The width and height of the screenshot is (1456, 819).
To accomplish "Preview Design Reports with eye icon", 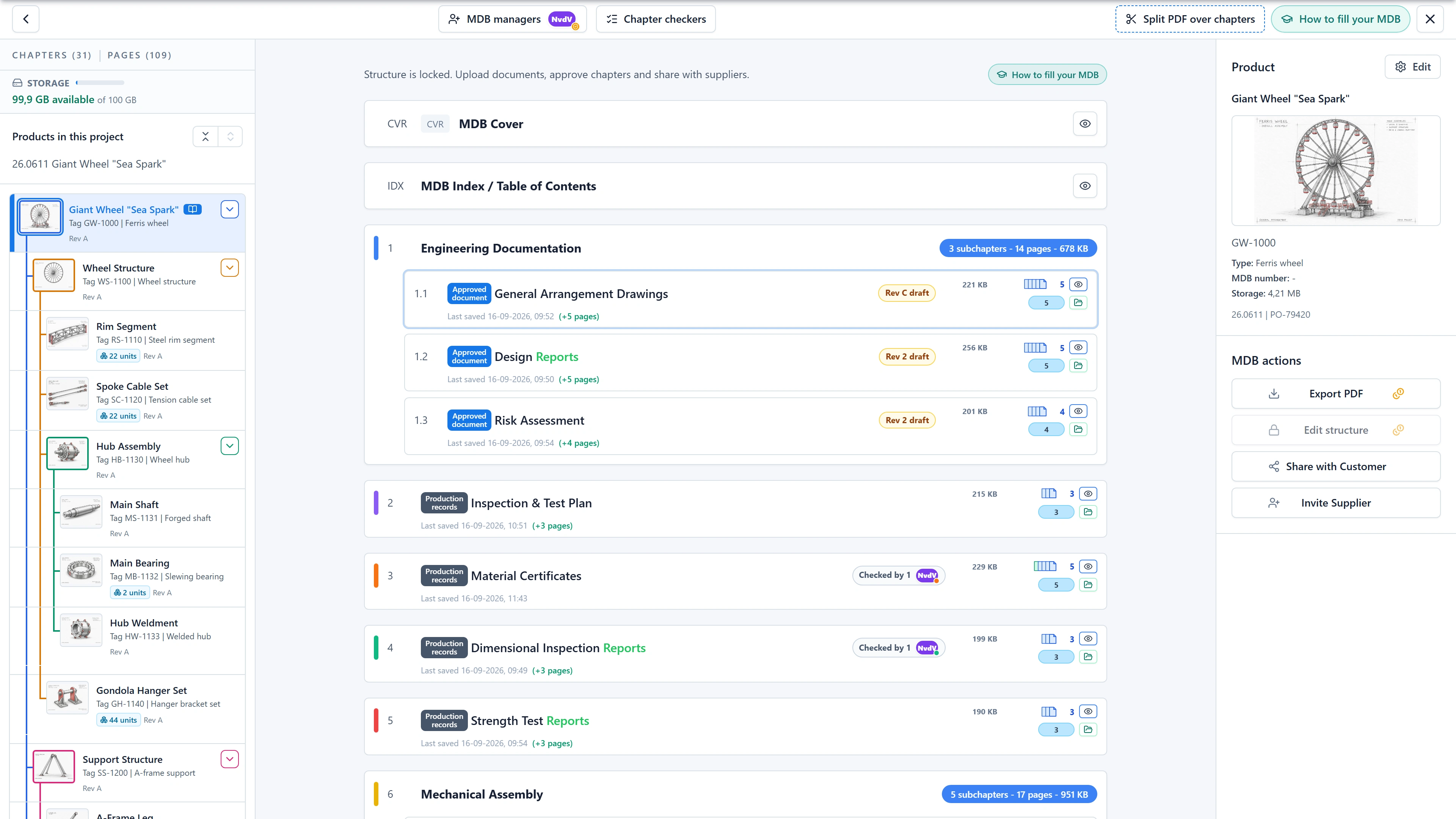I will point(1078,348).
